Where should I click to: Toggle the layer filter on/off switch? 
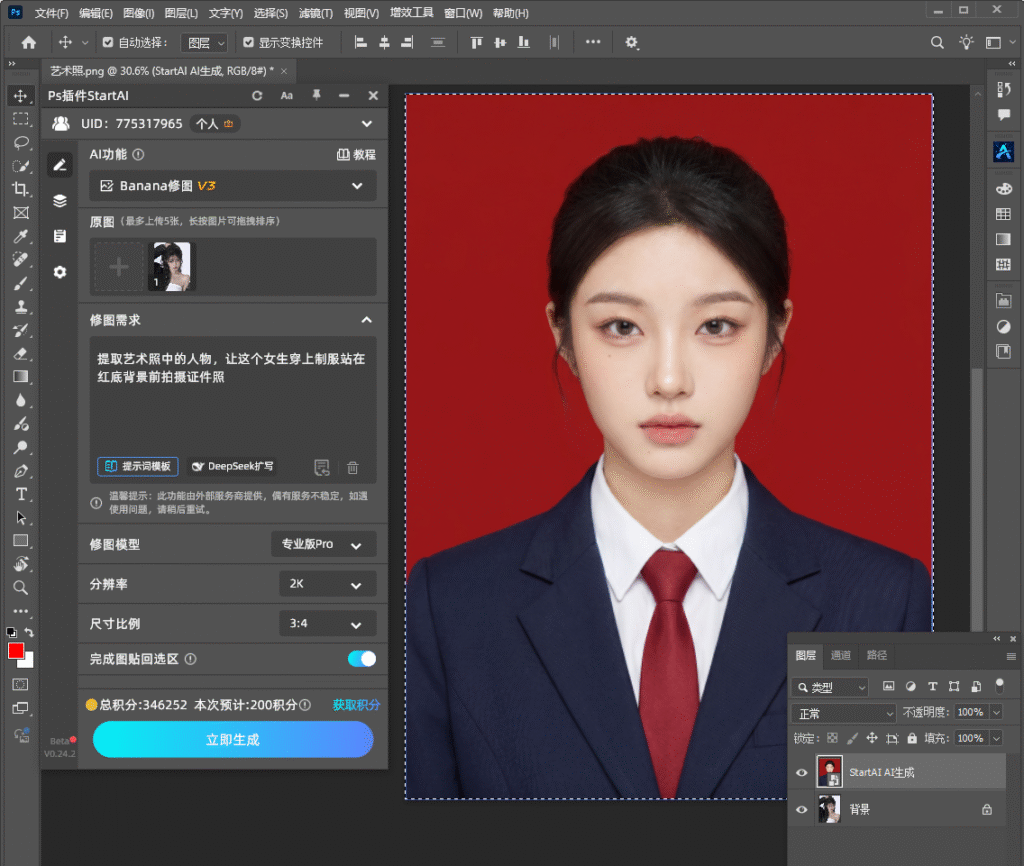999,686
